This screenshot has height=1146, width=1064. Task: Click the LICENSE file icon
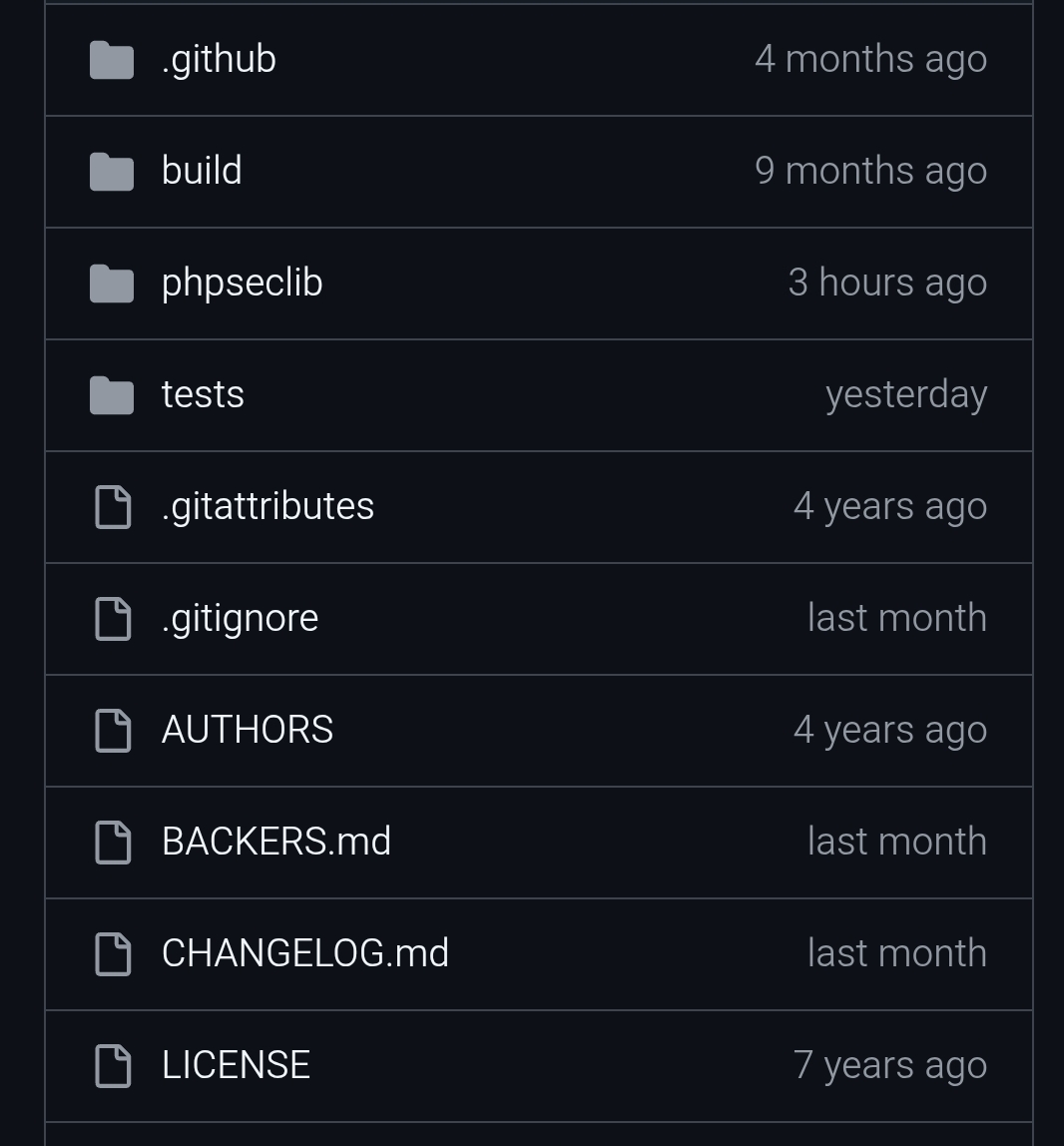pos(112,1066)
